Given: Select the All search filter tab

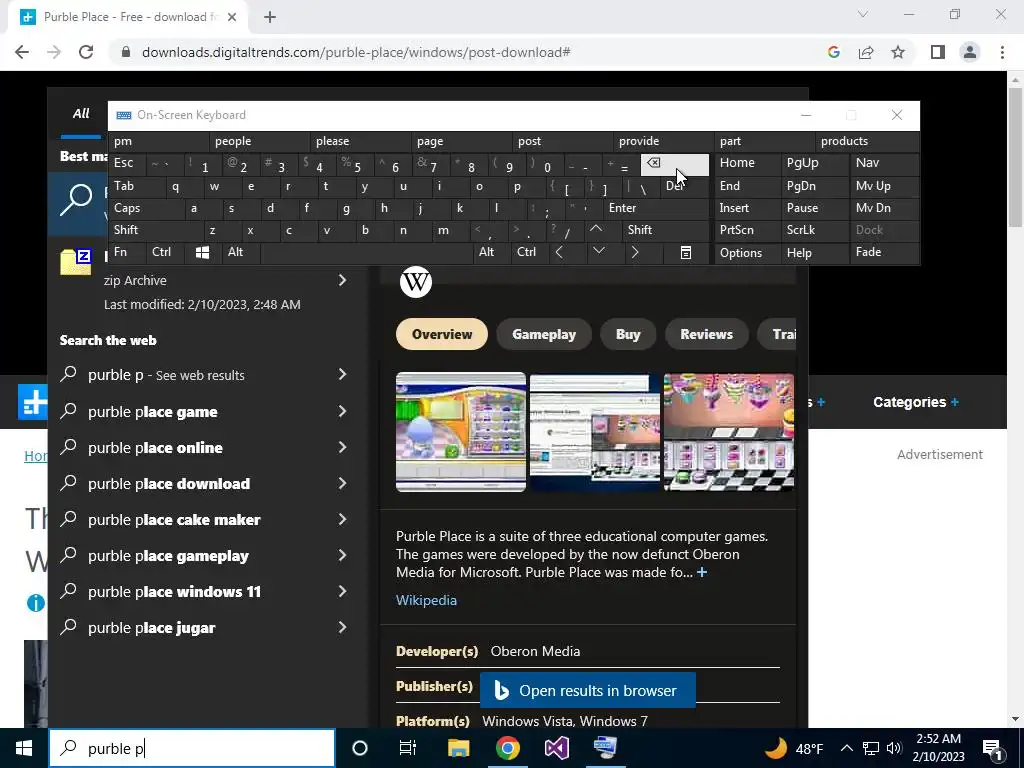Looking at the screenshot, I should [81, 114].
